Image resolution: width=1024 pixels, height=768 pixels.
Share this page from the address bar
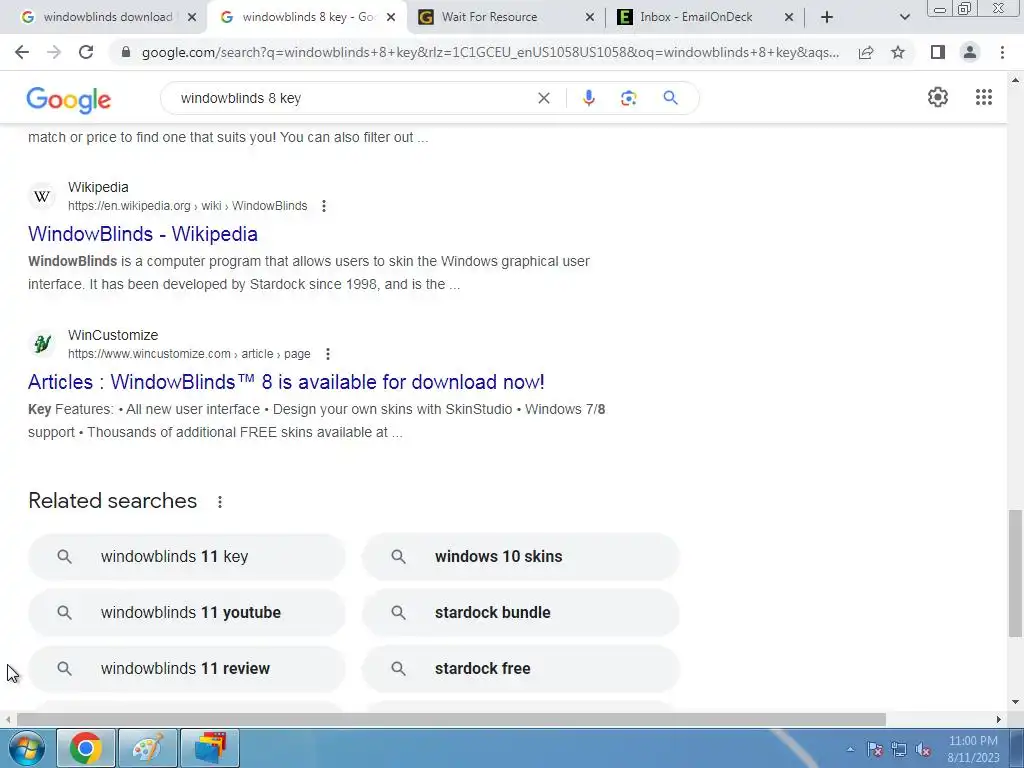coord(866,52)
